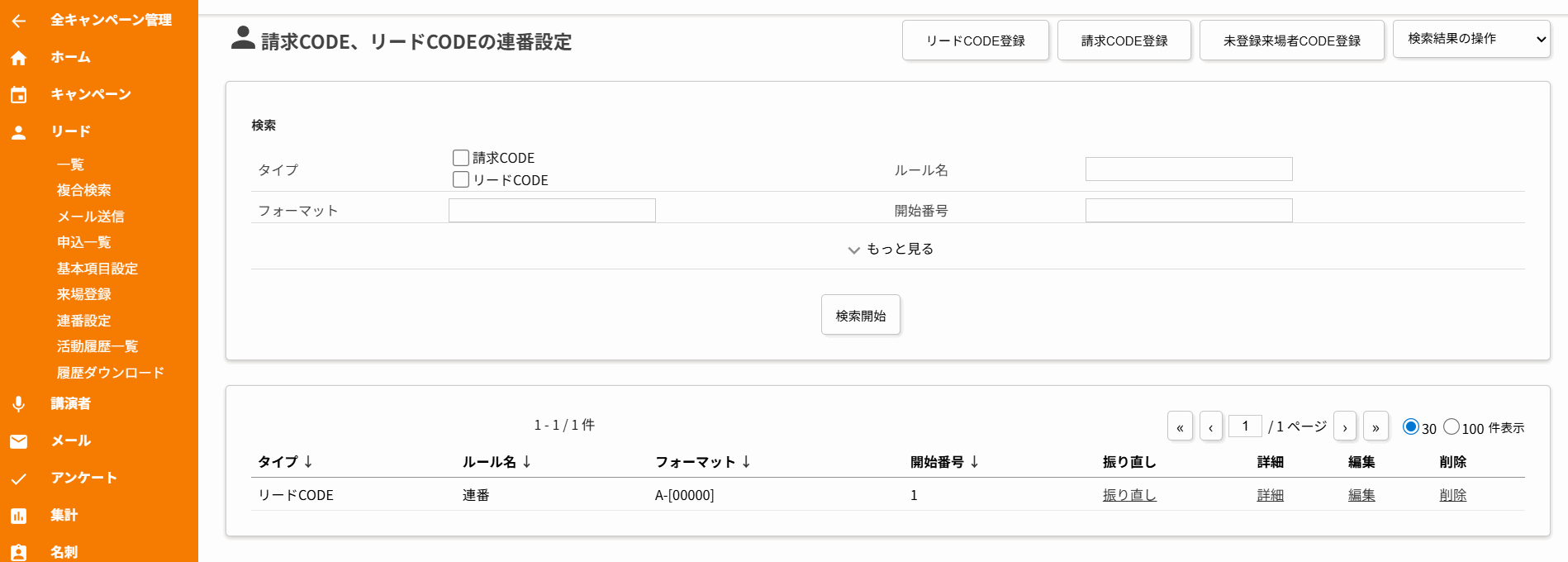This screenshot has height=562, width=1568.
Task: Open ホーム in the sidebar
Action: [x=70, y=57]
